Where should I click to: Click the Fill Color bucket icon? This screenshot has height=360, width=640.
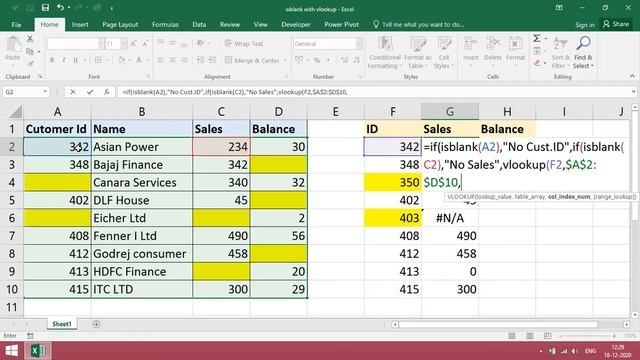(122, 60)
